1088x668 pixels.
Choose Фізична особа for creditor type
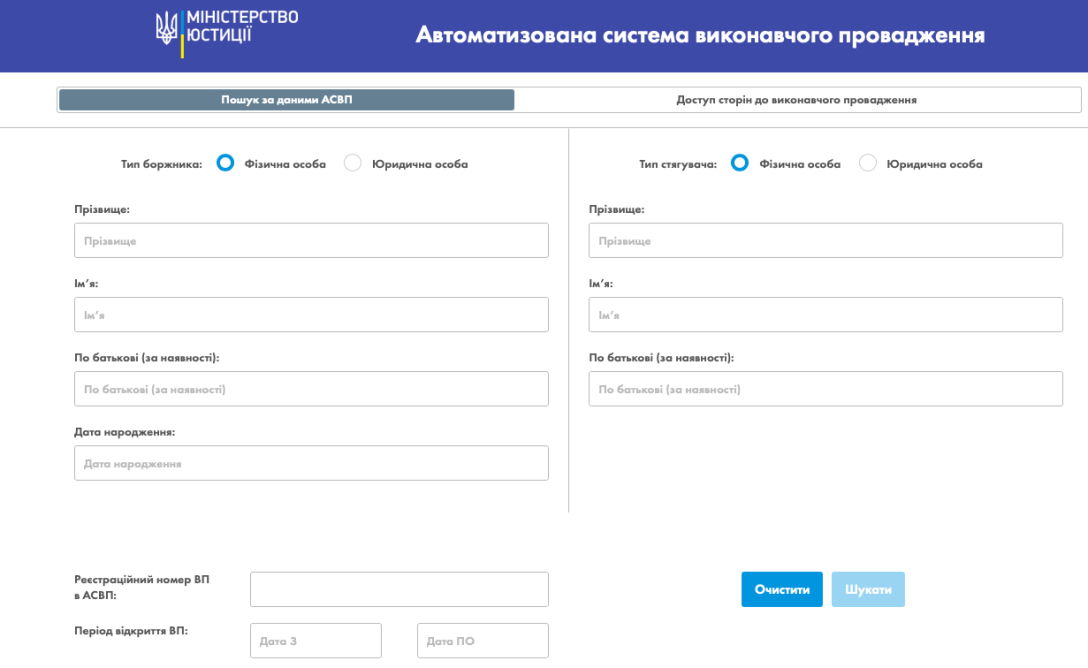pos(740,163)
